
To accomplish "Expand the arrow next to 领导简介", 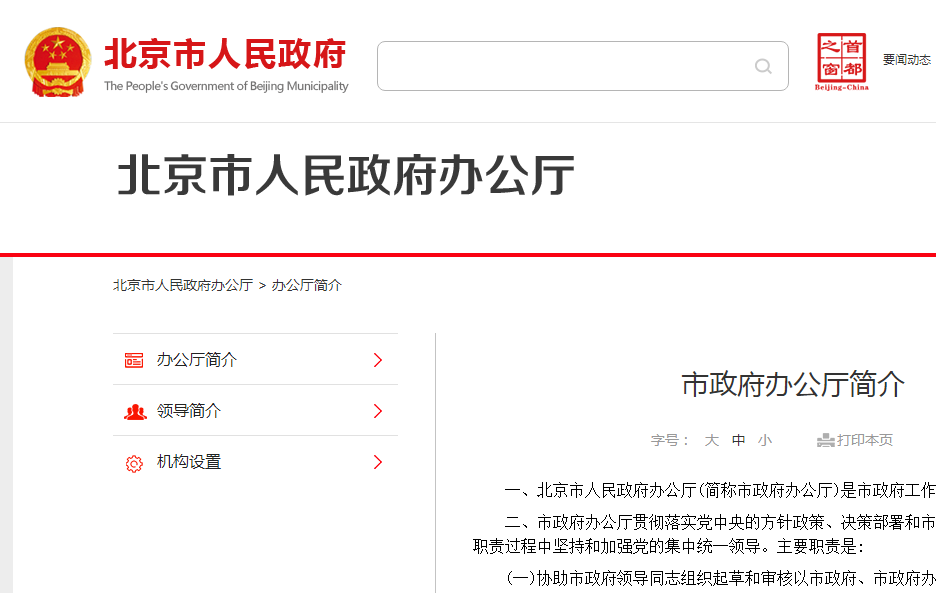I will click(378, 411).
